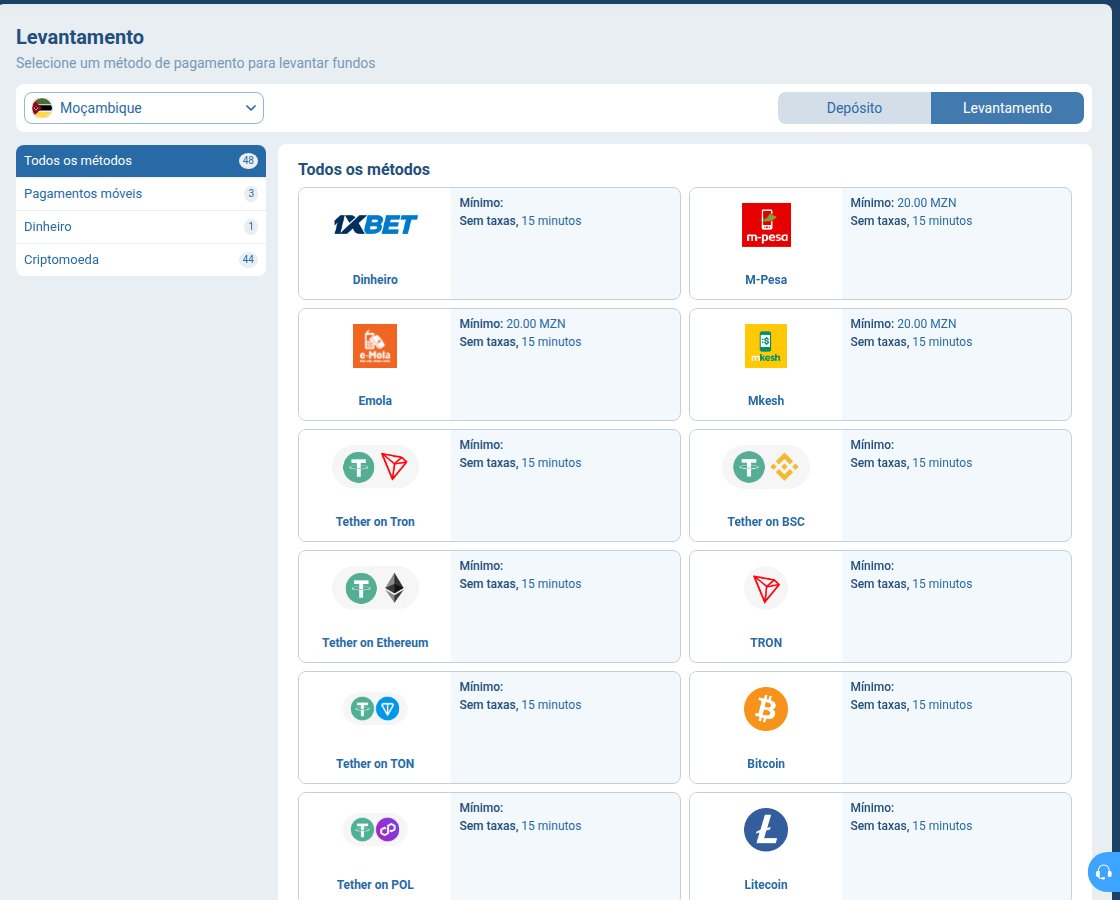Click the red TRON logo icon
This screenshot has width=1120, height=900.
[x=766, y=588]
